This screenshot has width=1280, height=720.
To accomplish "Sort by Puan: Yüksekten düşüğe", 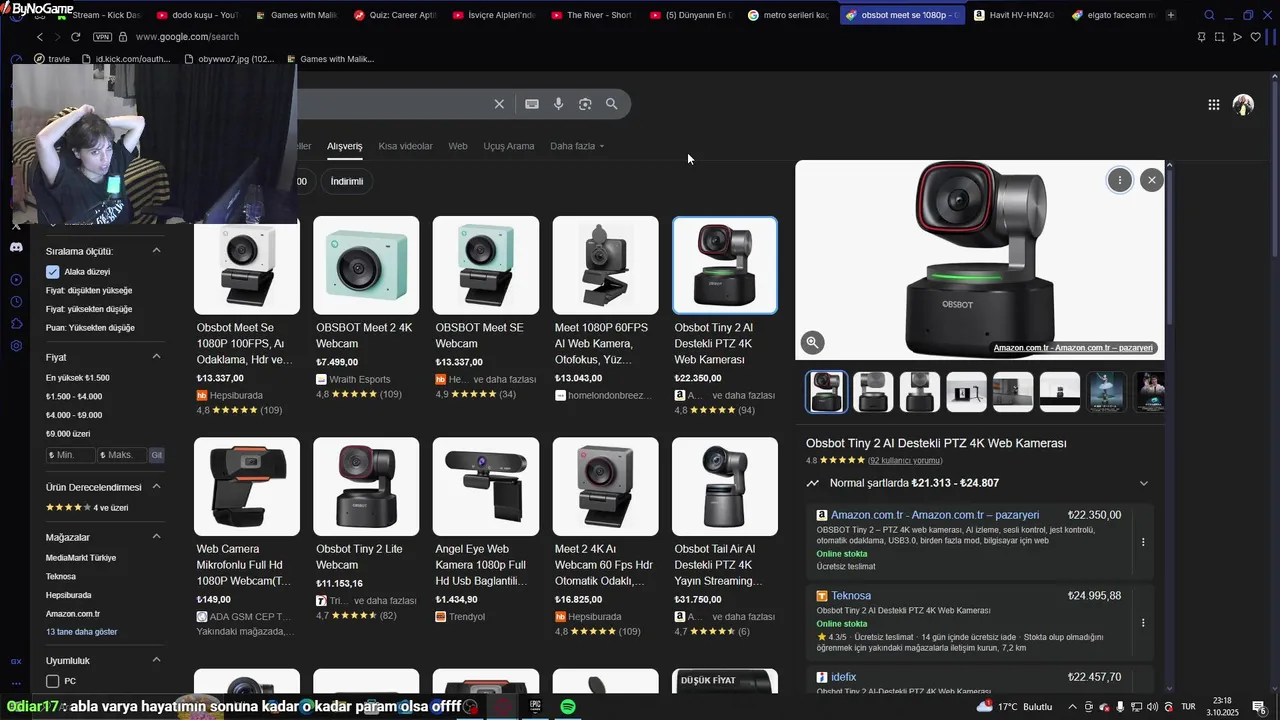I will pyautogui.click(x=90, y=328).
